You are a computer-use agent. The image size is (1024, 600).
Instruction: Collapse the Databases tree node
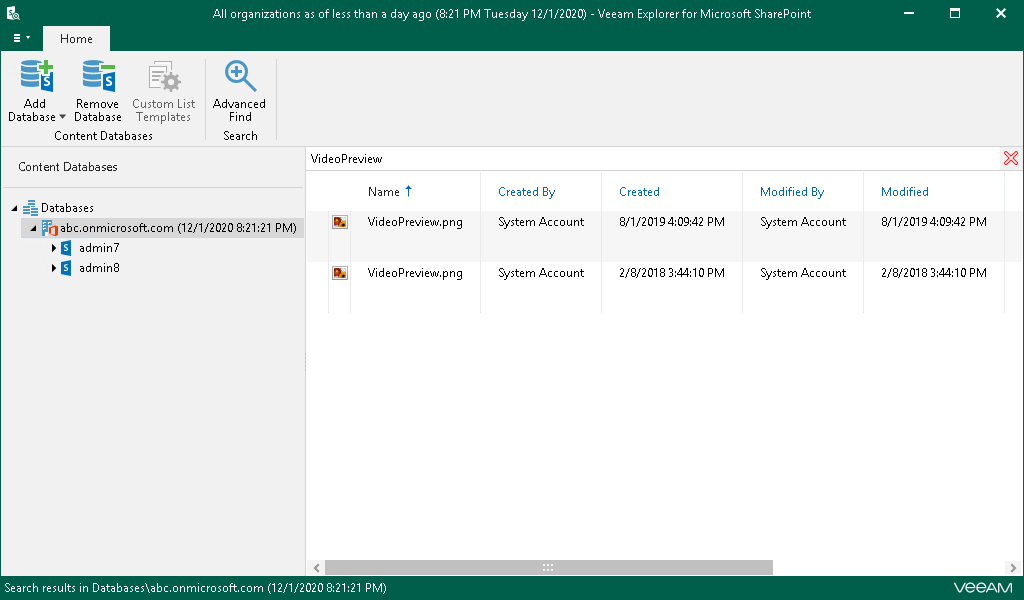click(x=14, y=208)
